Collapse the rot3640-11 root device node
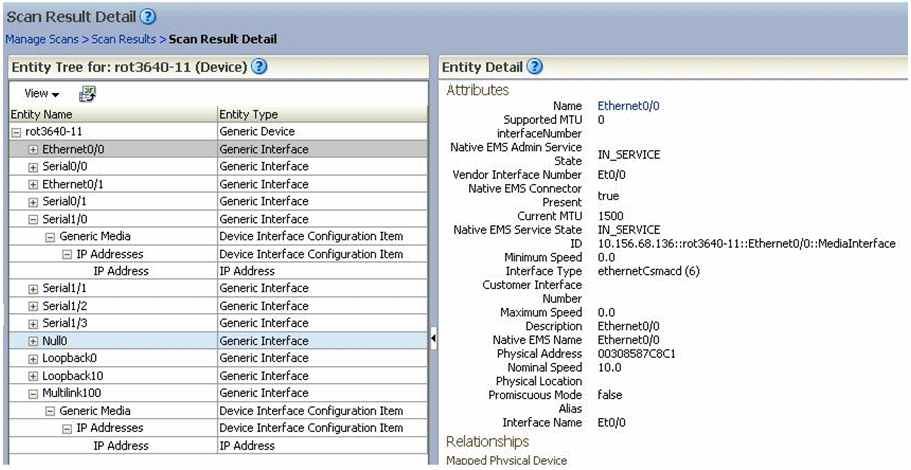The image size is (911, 470). click(16, 132)
